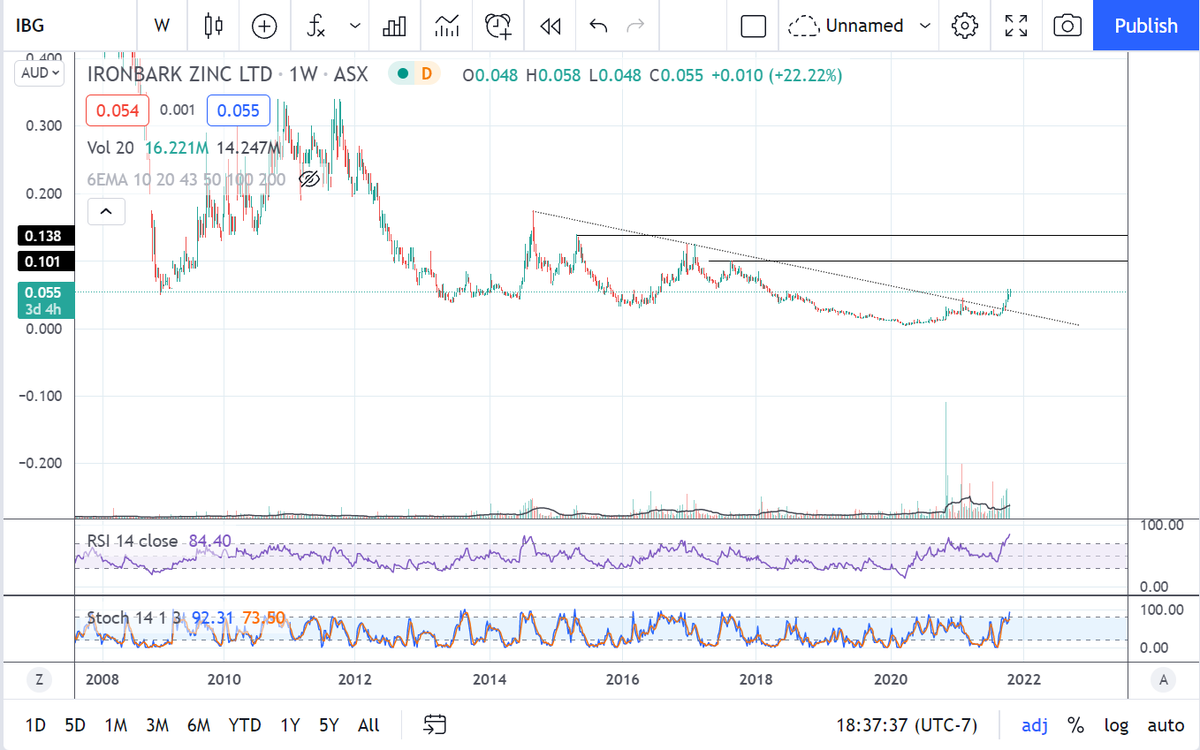Viewport: 1200px width, 750px height.
Task: Start bar replay with the rewind icon
Action: (550, 26)
